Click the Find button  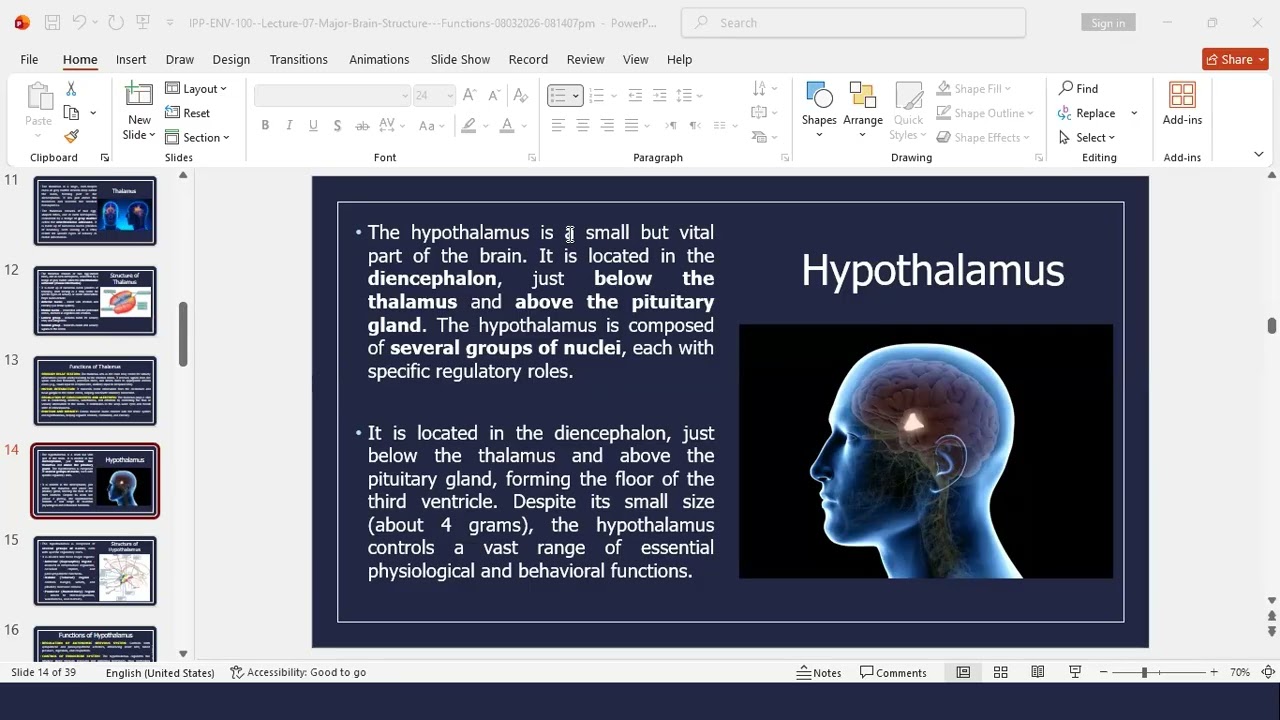click(1079, 89)
